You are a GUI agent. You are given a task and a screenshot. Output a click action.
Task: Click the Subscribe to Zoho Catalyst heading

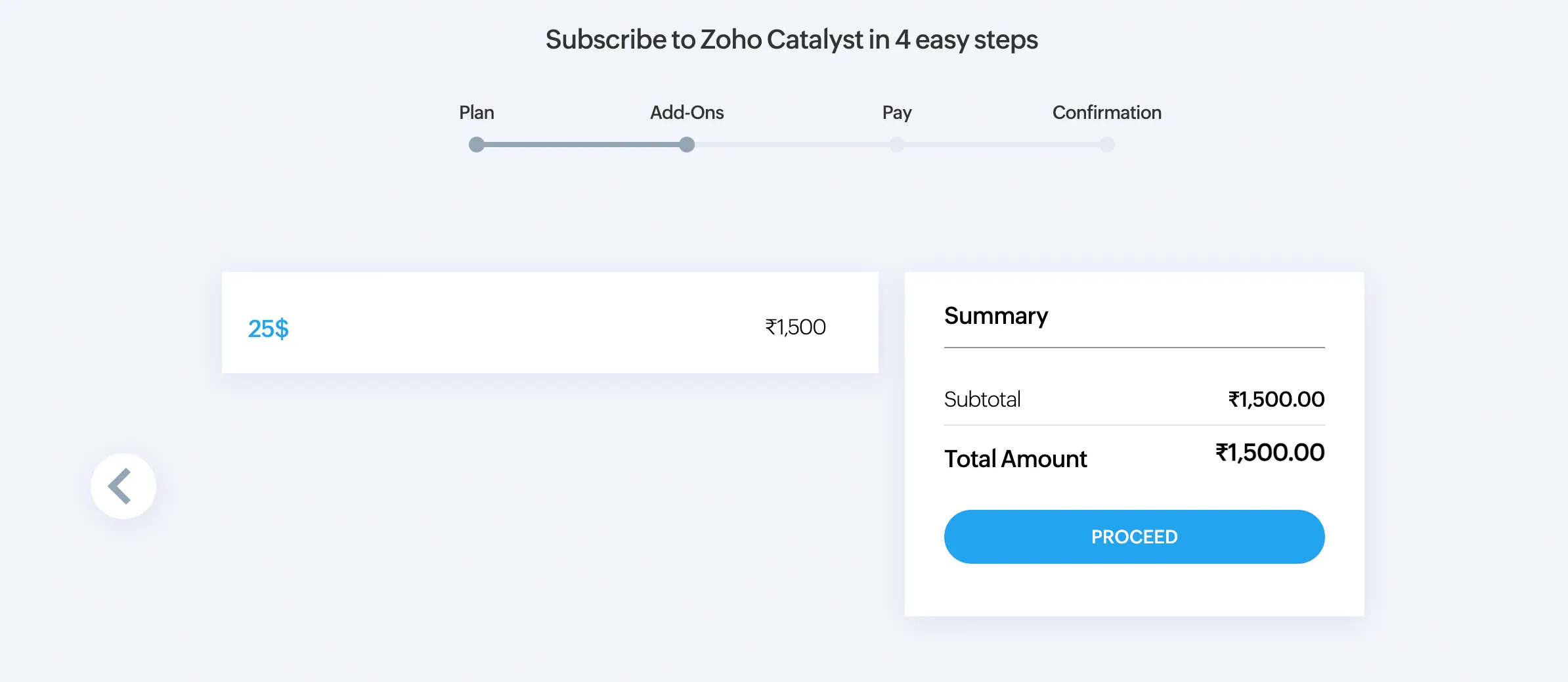pos(792,39)
